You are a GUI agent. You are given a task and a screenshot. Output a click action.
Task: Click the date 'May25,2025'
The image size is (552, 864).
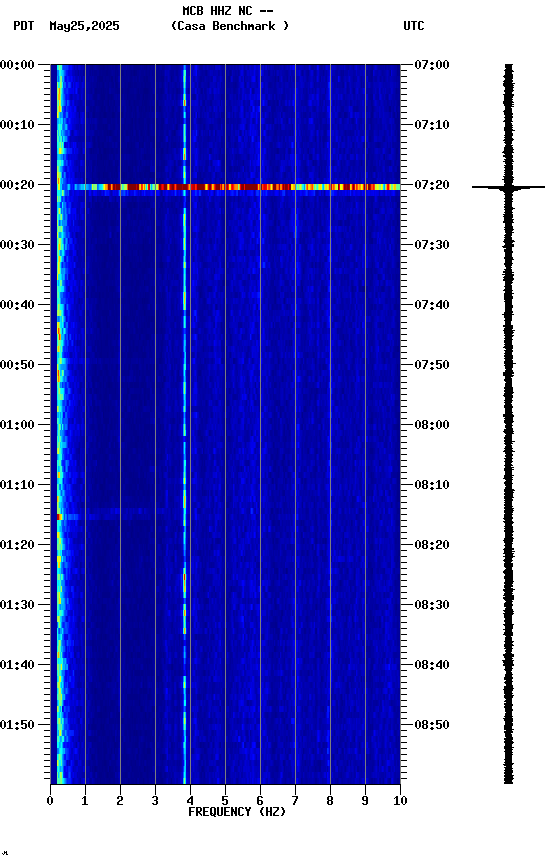click(84, 26)
